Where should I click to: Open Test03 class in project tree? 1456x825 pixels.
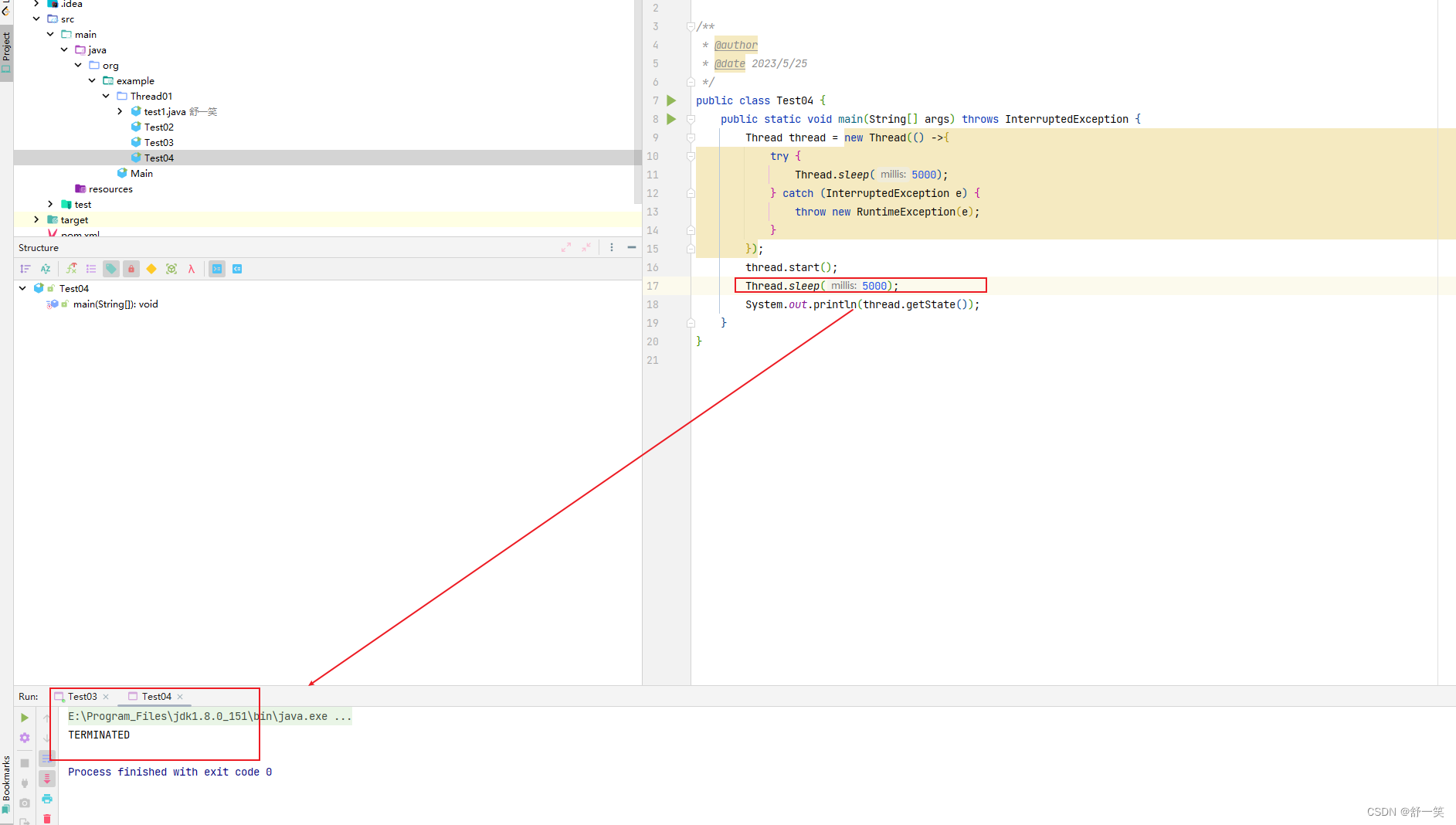(158, 142)
